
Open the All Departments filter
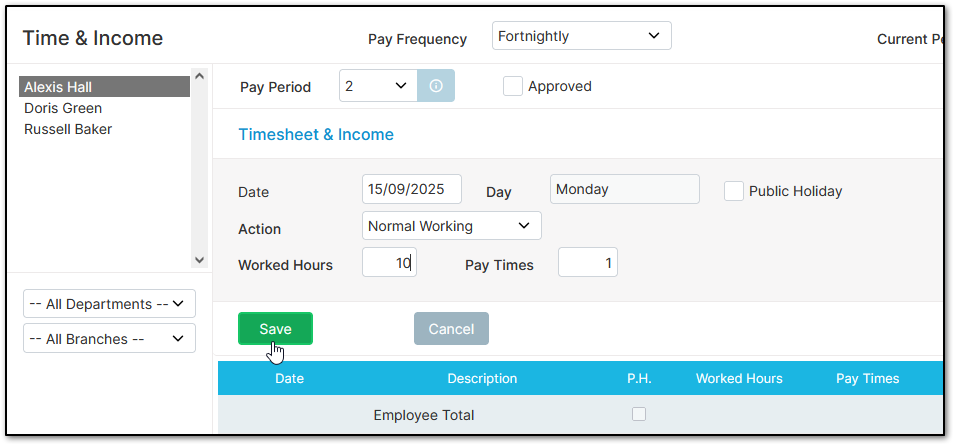(109, 304)
